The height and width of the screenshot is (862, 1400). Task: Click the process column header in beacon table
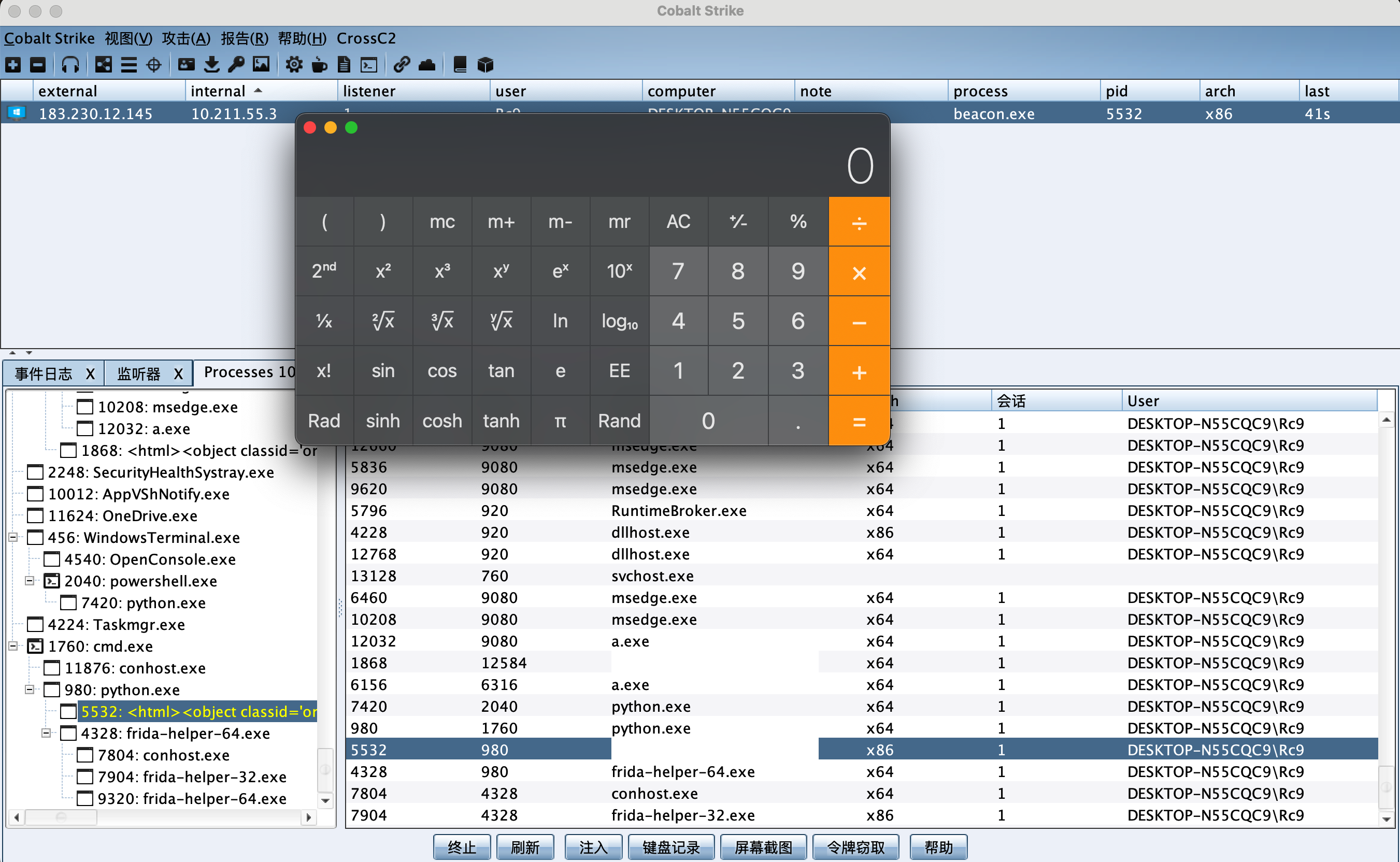point(1024,91)
